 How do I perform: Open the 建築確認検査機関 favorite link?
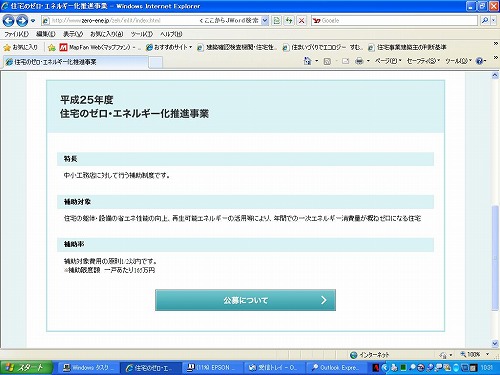point(237,47)
